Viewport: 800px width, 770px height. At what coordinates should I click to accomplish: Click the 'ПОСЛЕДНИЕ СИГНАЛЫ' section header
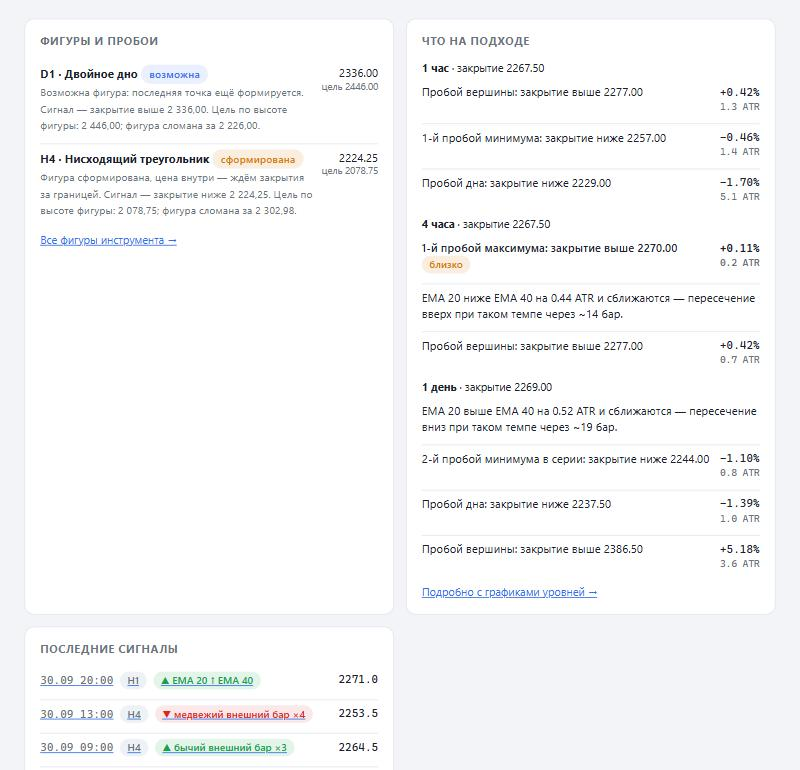(109, 649)
